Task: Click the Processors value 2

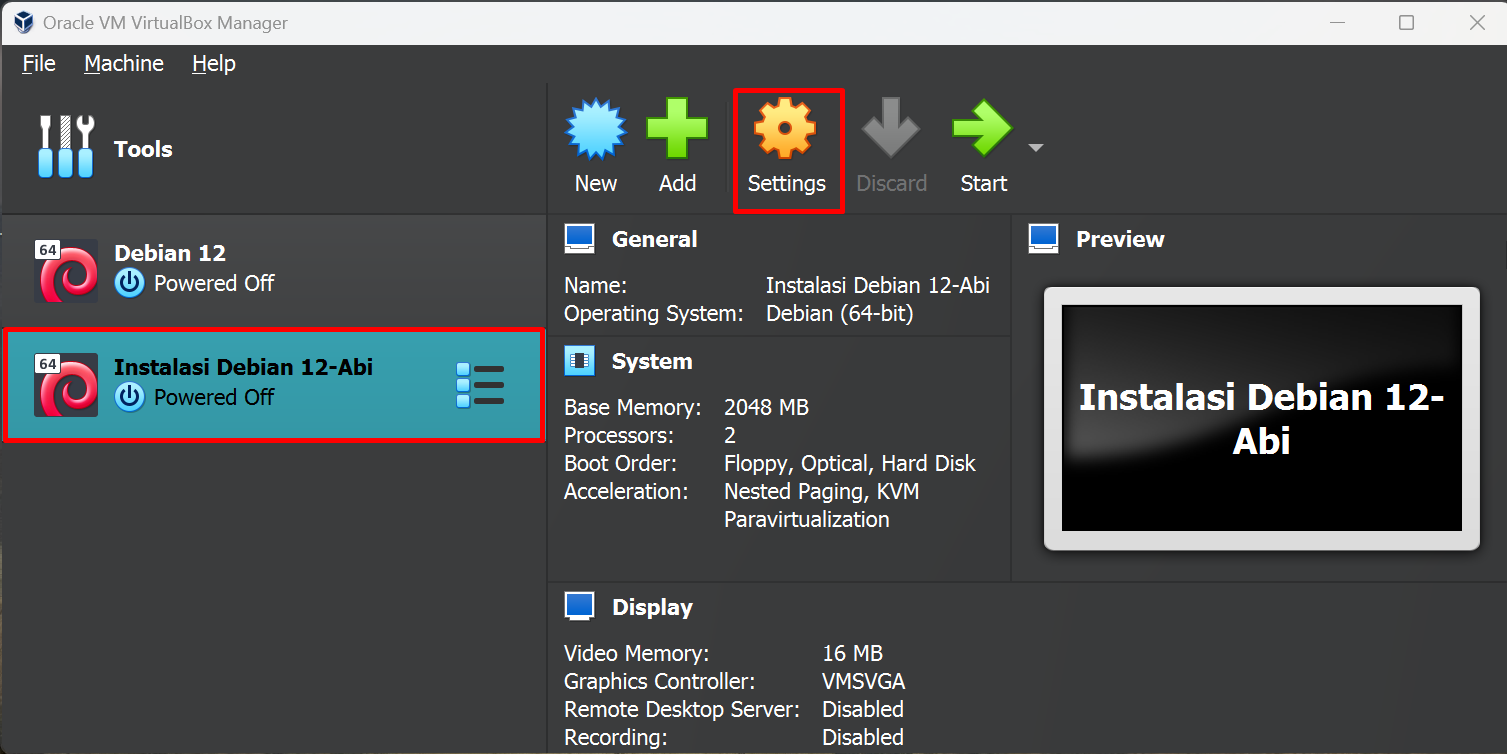Action: (730, 435)
